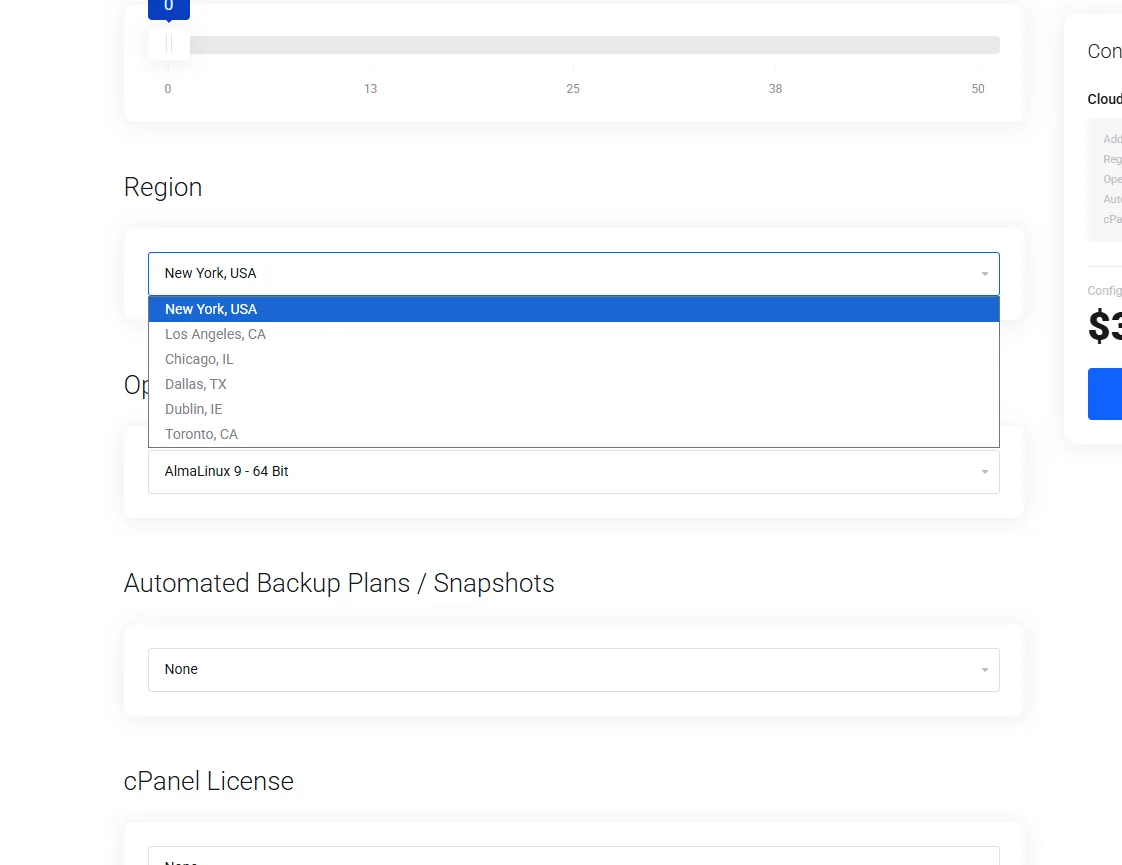
Task: Click the slider handle at value 0
Action: coord(169,44)
